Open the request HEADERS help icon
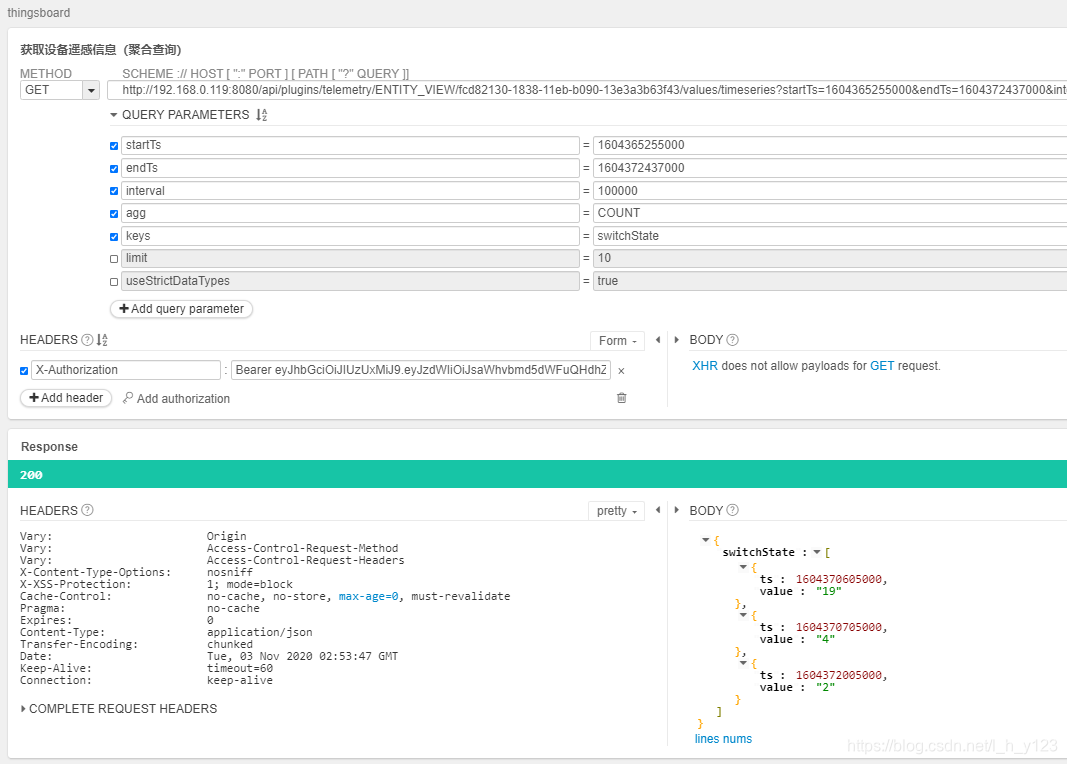 (x=87, y=339)
